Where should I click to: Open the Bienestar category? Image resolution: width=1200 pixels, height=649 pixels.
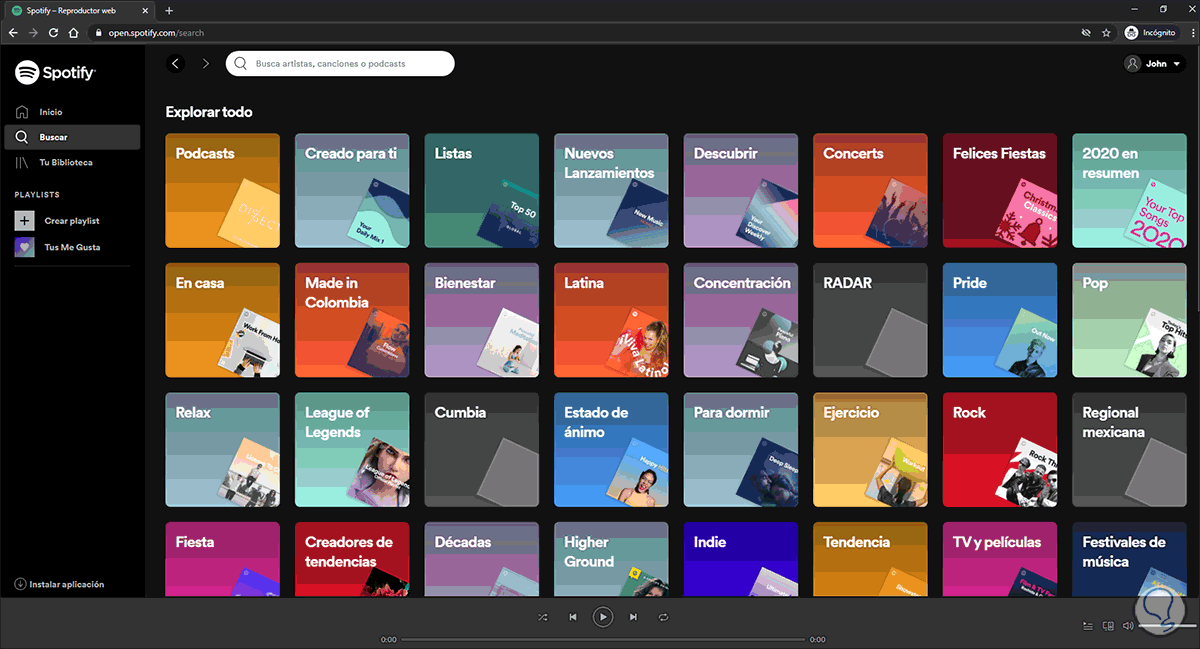point(482,320)
